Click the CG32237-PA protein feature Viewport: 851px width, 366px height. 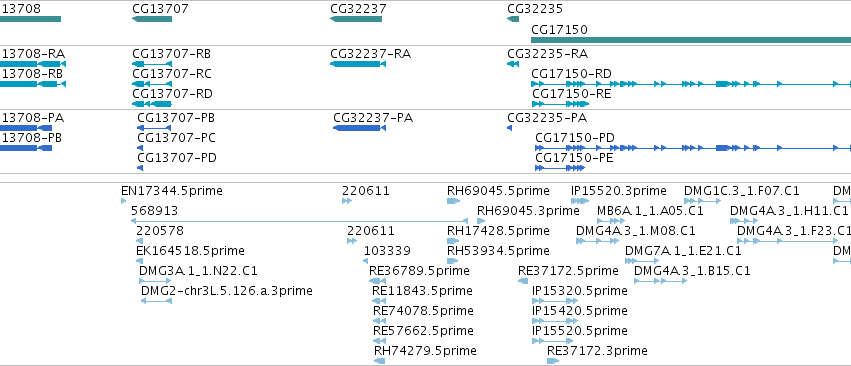click(x=359, y=128)
